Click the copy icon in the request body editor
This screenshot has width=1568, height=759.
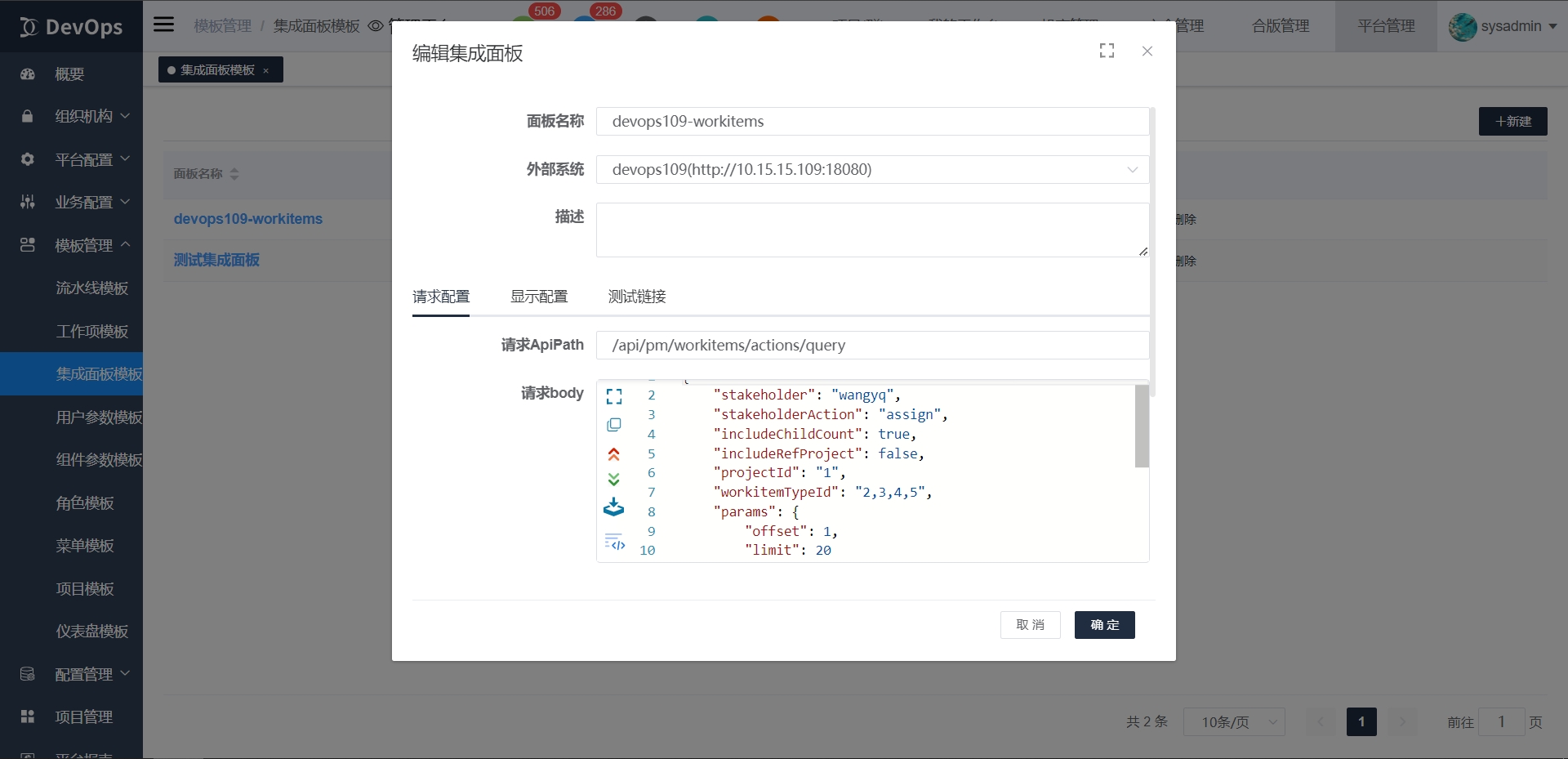click(614, 425)
